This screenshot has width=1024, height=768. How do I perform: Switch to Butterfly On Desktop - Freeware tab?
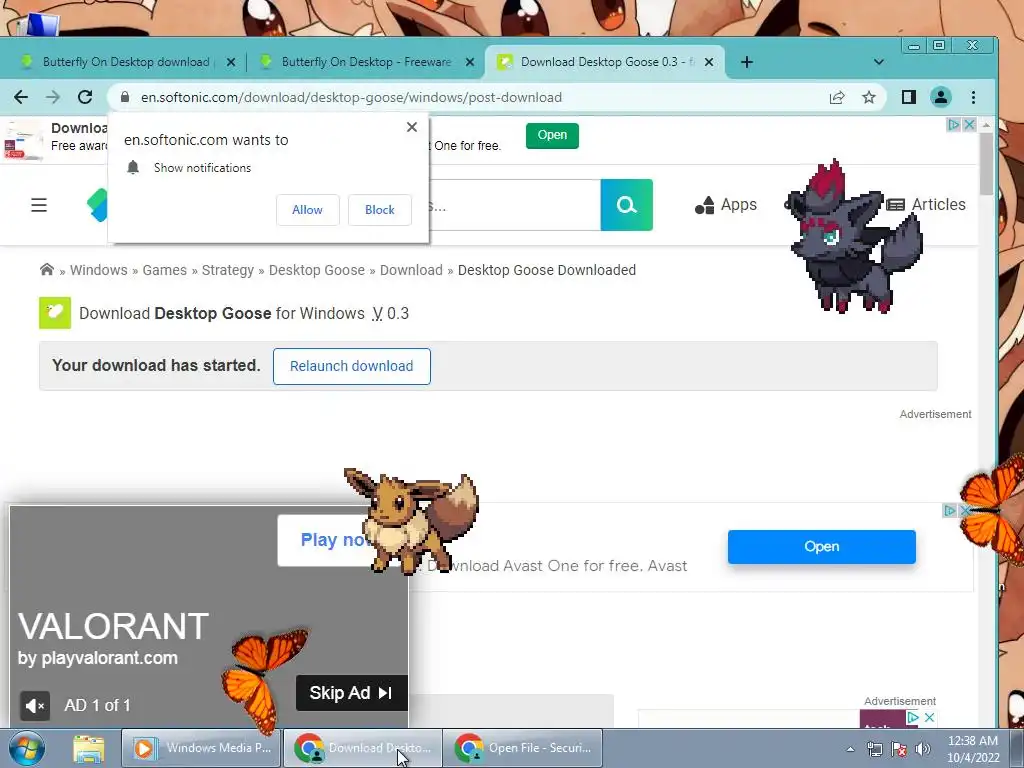[x=366, y=62]
